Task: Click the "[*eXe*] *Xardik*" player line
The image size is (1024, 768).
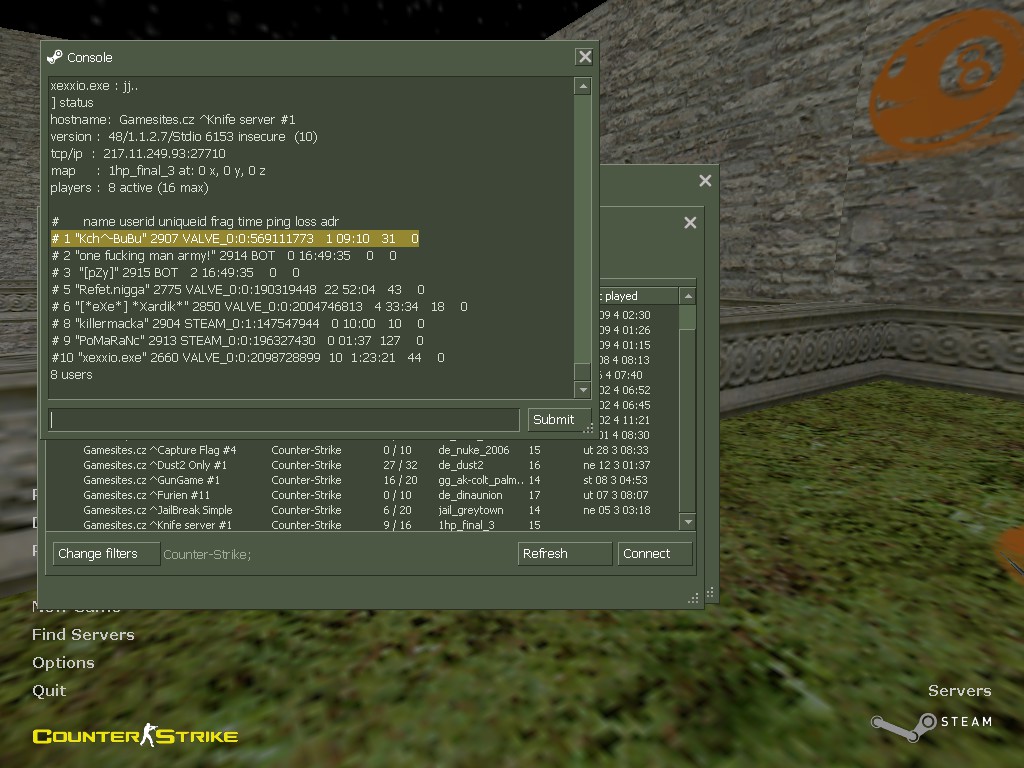Action: tap(259, 306)
